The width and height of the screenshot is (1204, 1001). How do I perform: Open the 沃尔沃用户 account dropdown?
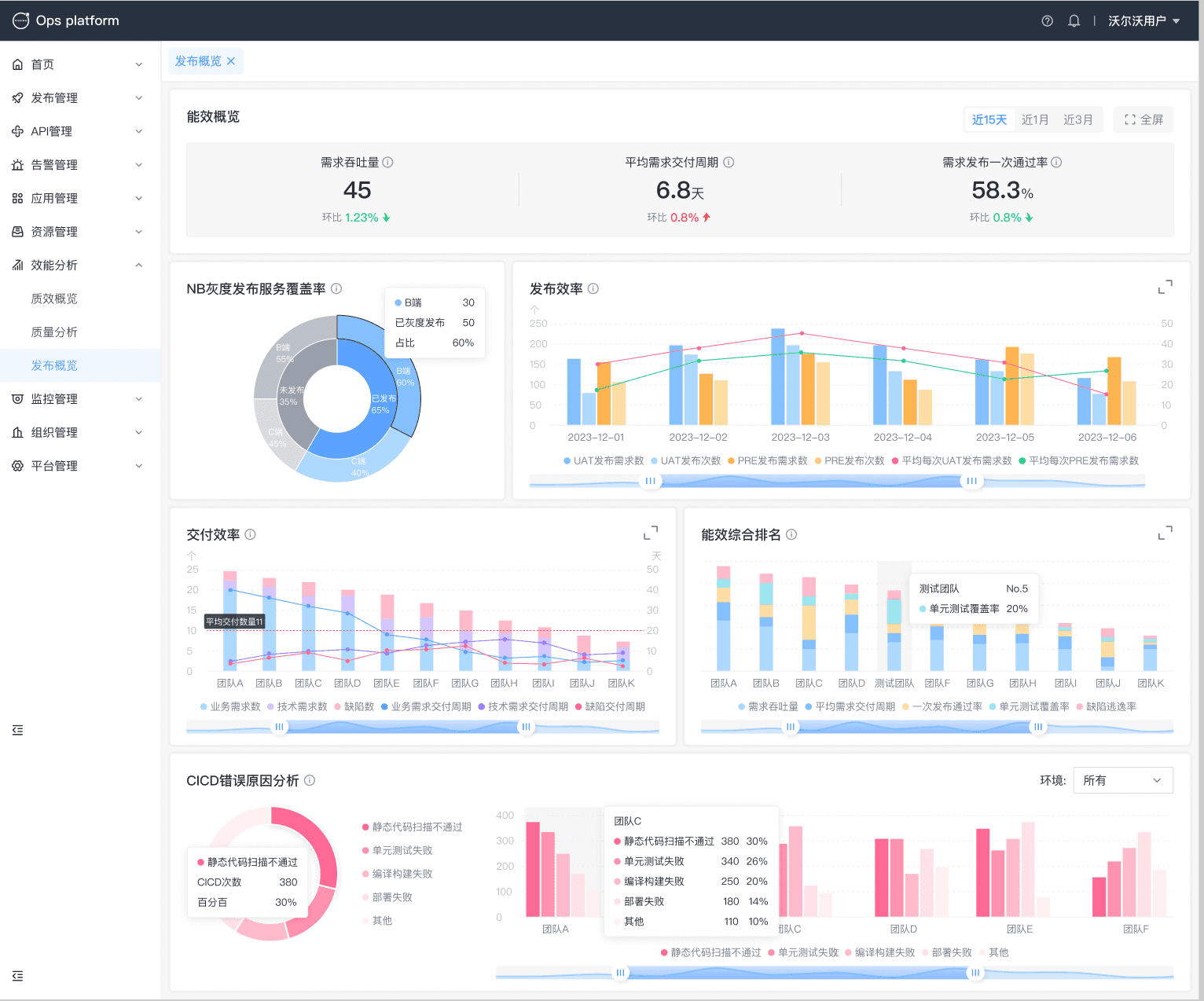[x=1143, y=21]
